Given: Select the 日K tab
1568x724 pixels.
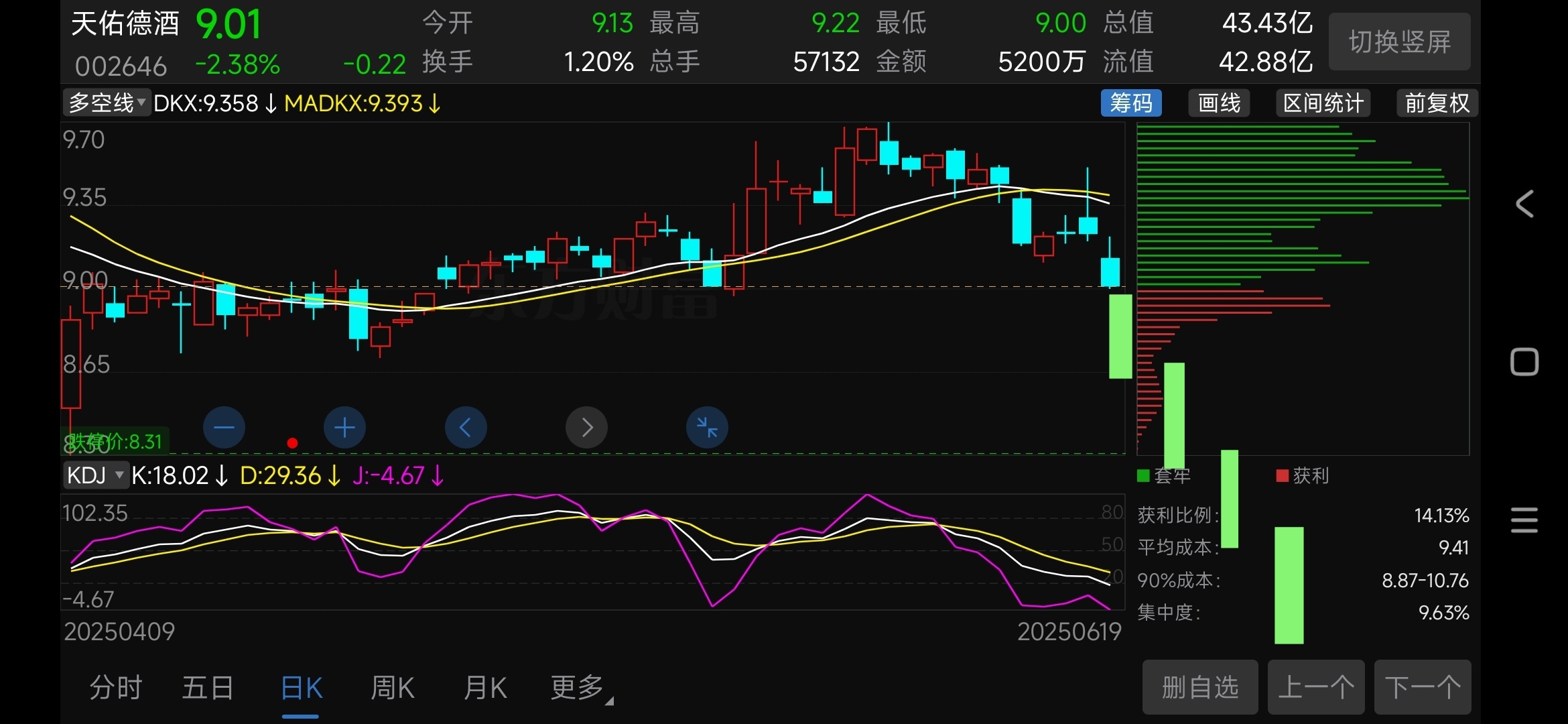Looking at the screenshot, I should 302,688.
